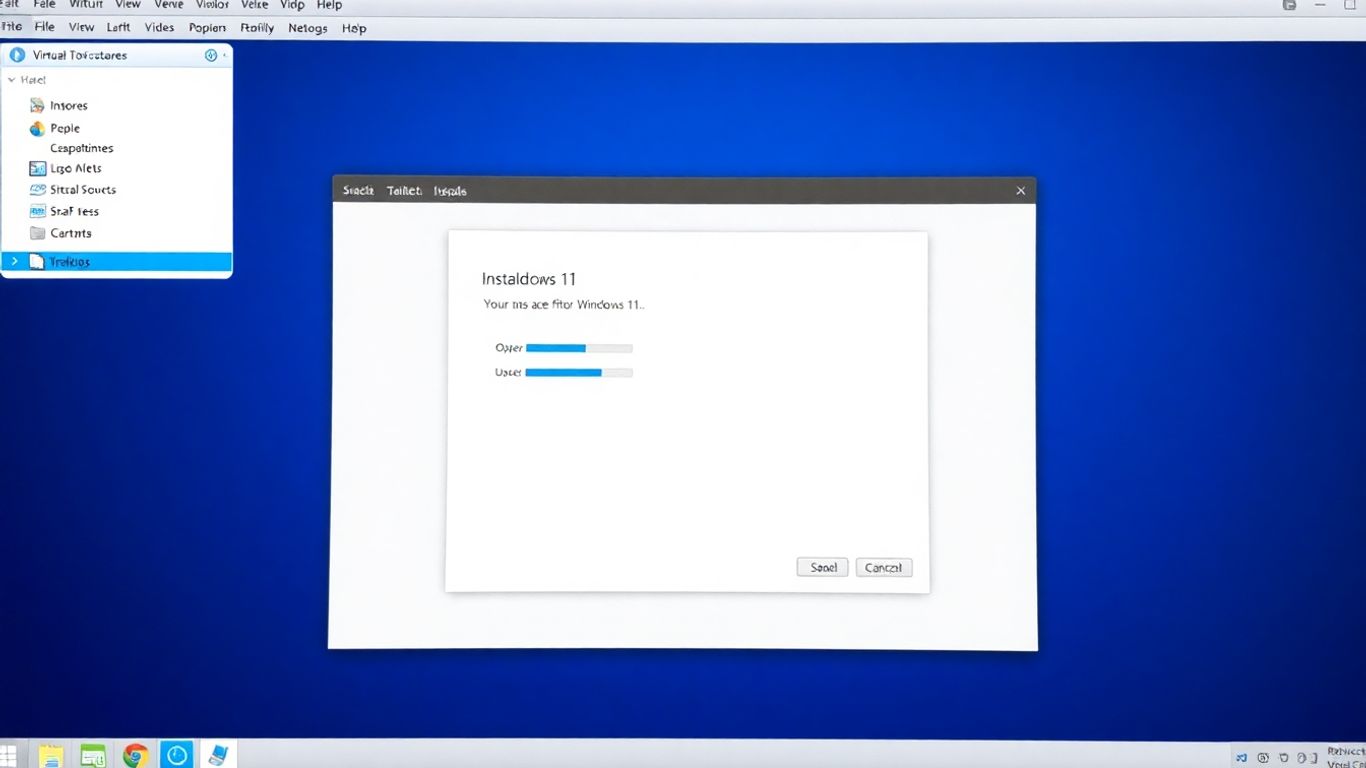Click the Sraf Tess icon

pyautogui.click(x=38, y=211)
